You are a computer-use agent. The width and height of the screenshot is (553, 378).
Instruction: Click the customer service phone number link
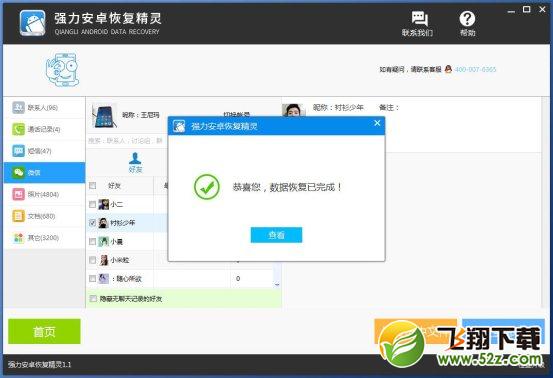point(475,69)
